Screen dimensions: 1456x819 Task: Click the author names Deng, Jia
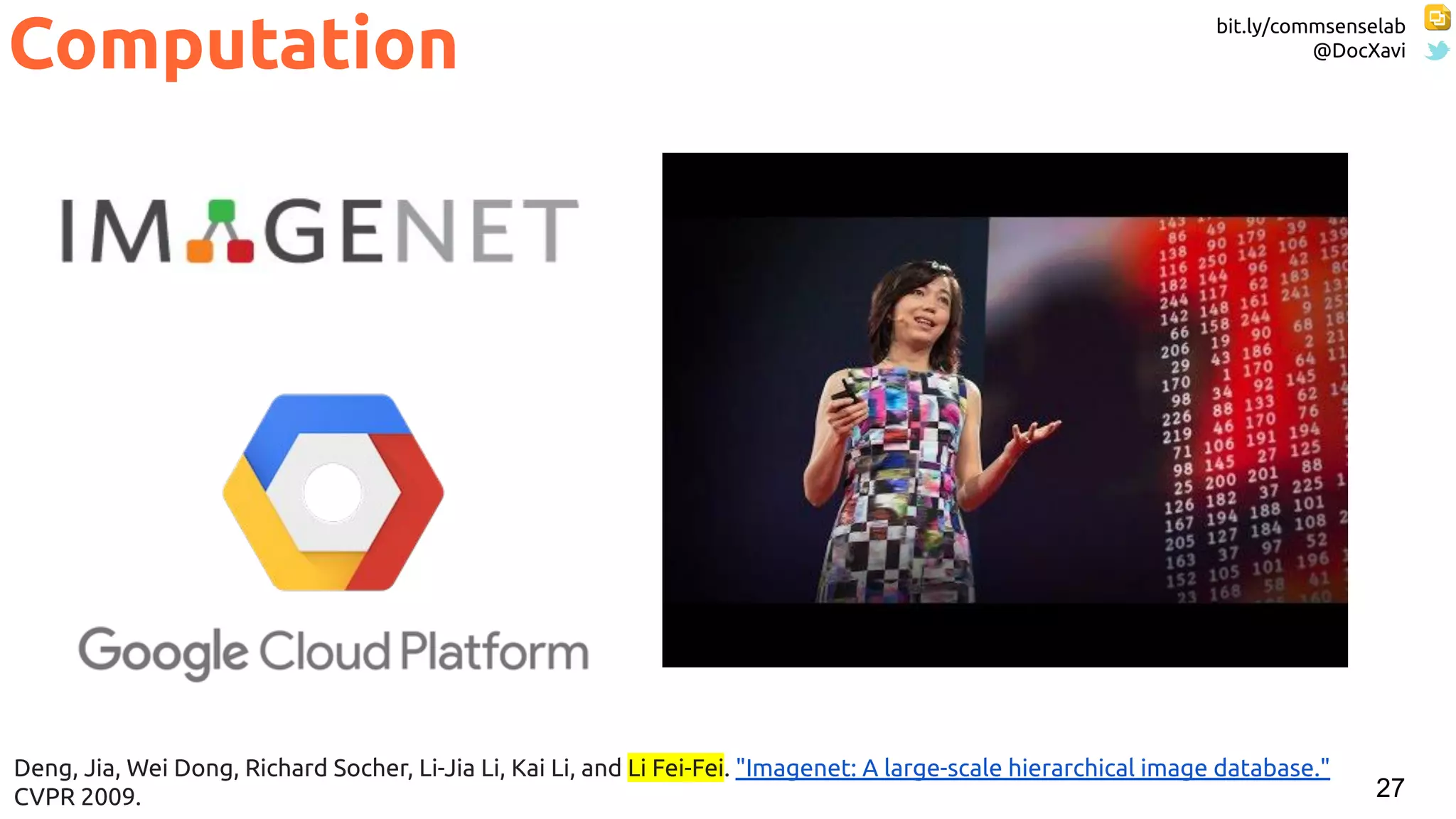67,769
